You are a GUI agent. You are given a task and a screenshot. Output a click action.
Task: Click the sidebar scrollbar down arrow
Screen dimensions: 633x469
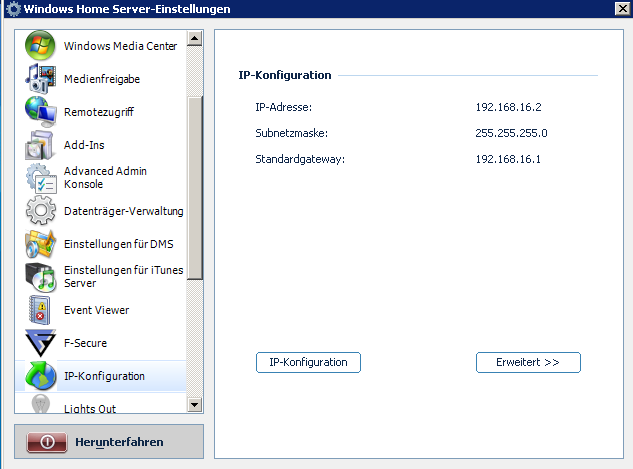click(x=195, y=404)
